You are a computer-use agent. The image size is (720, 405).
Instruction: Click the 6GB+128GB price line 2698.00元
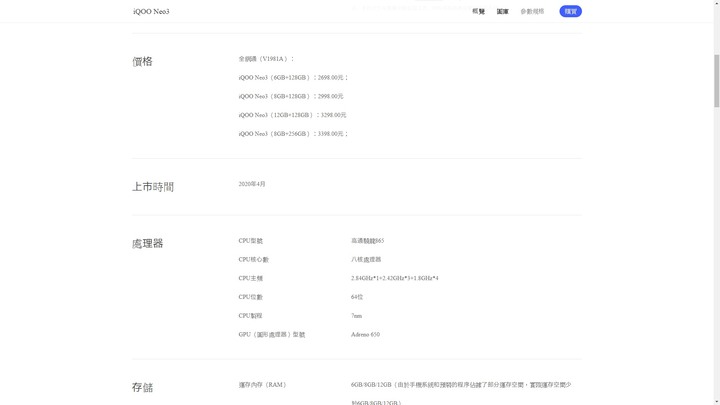tap(293, 78)
